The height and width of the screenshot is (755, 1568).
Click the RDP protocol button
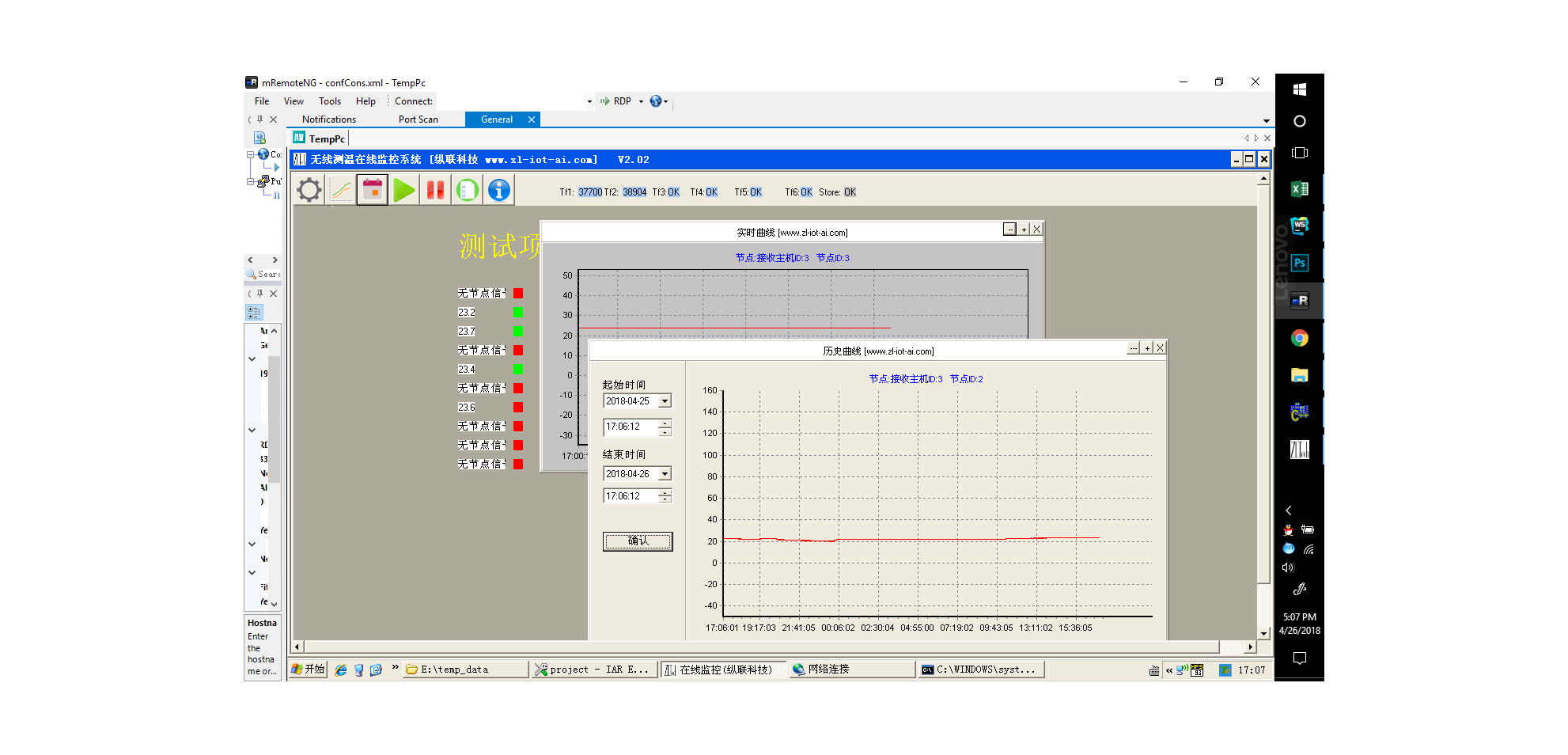[615, 101]
